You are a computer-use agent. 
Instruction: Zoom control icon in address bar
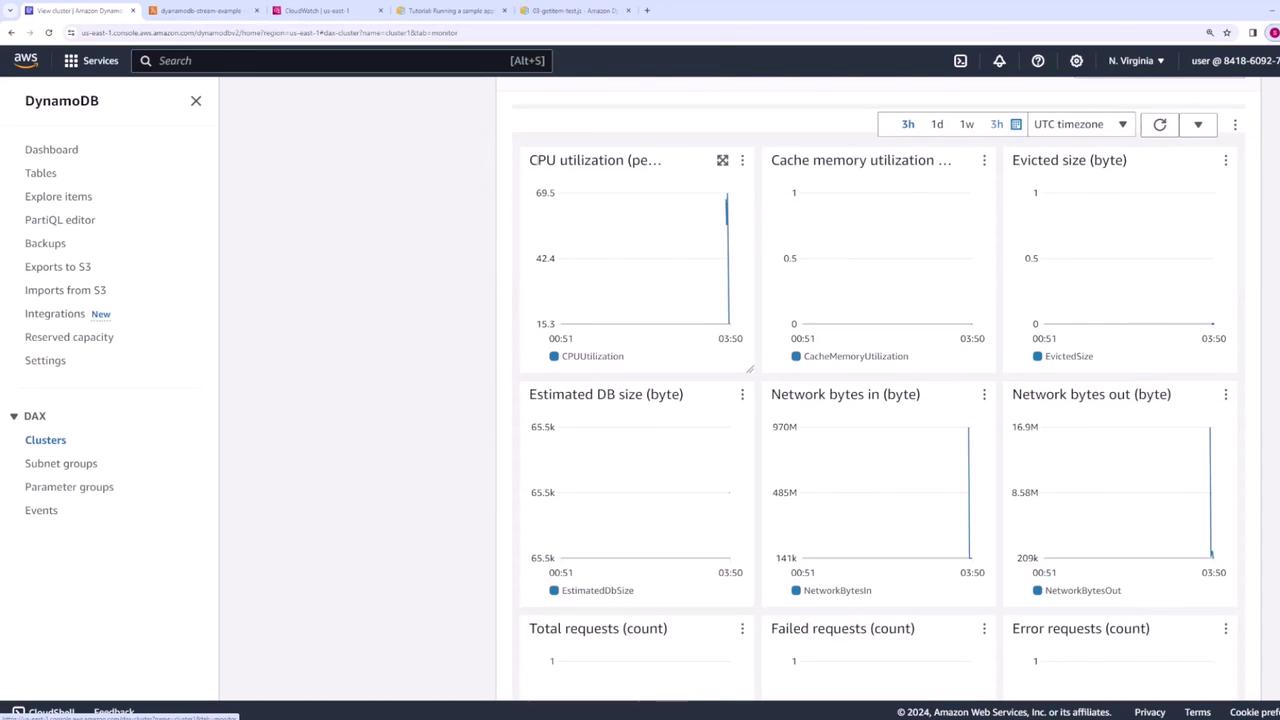tap(1210, 33)
